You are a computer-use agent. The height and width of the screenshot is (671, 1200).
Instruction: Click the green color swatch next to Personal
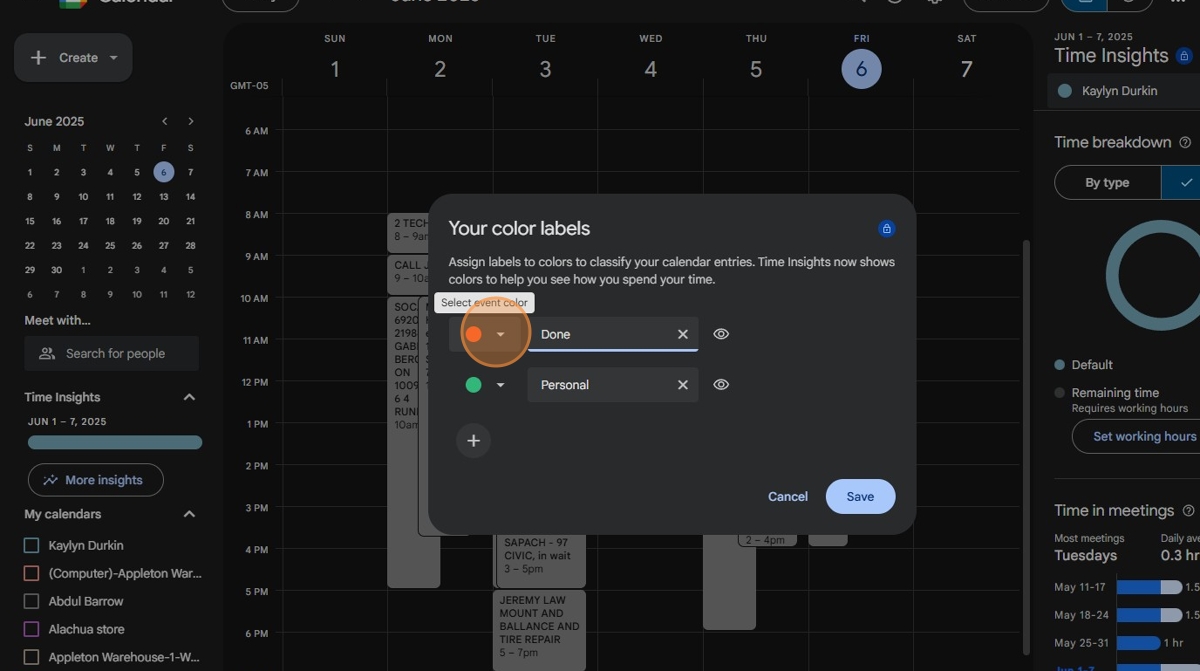point(474,385)
